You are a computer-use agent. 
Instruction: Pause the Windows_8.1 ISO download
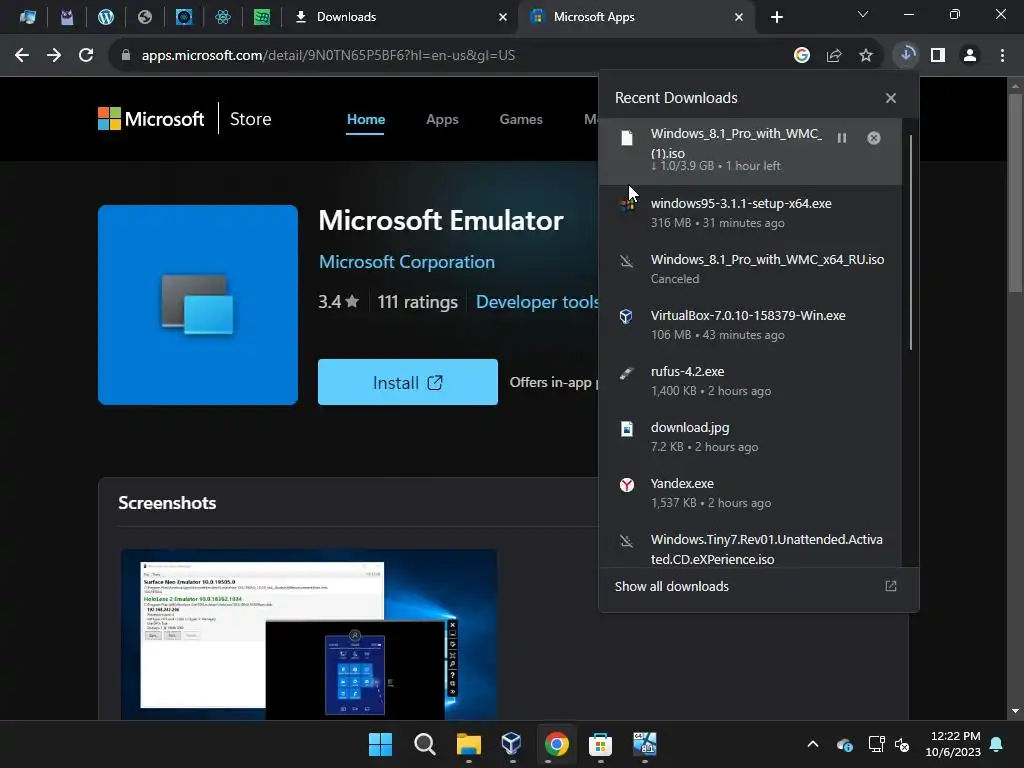(842, 138)
